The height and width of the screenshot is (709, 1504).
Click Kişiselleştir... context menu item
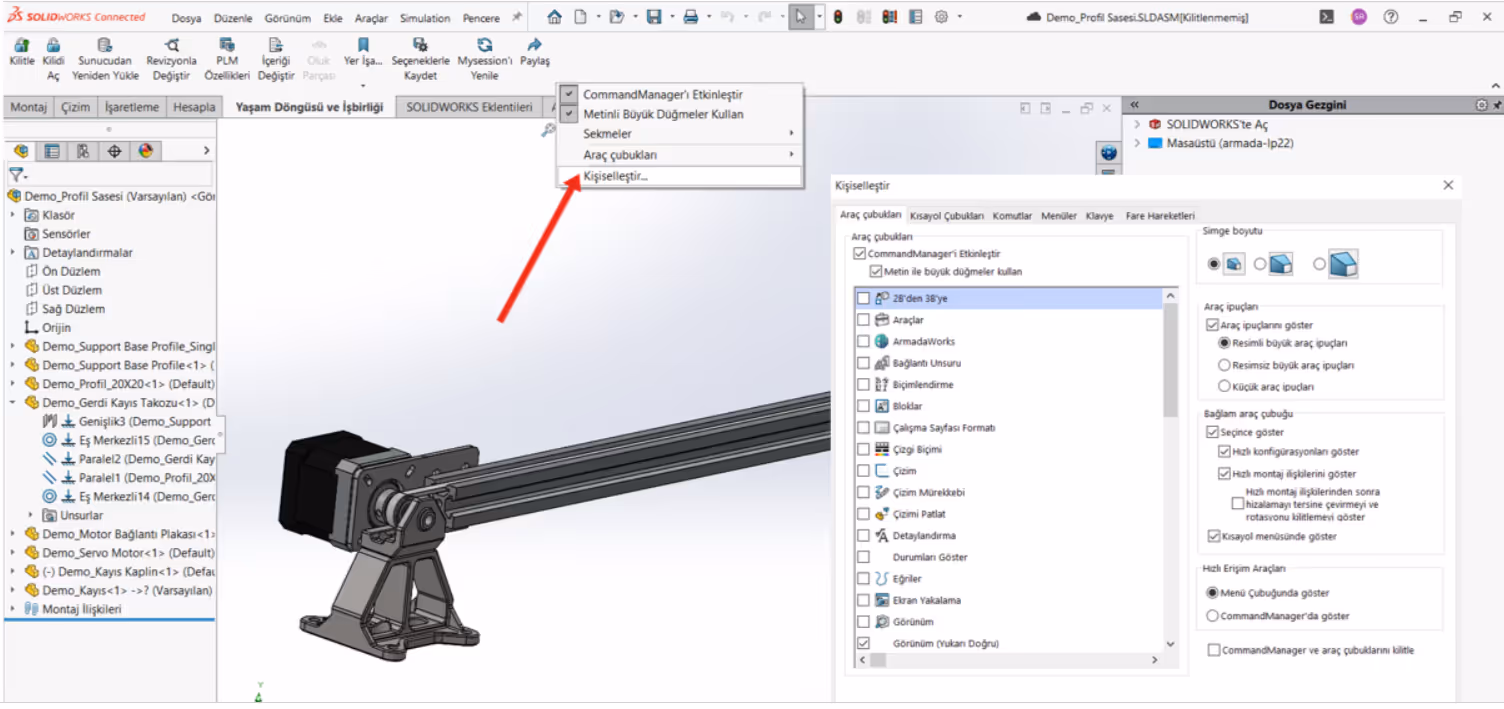(680, 176)
